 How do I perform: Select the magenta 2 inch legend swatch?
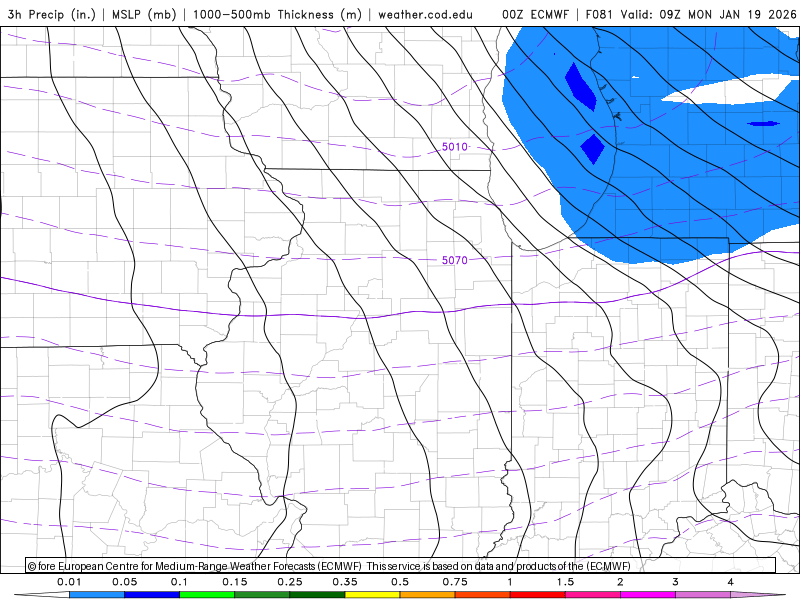point(648,595)
